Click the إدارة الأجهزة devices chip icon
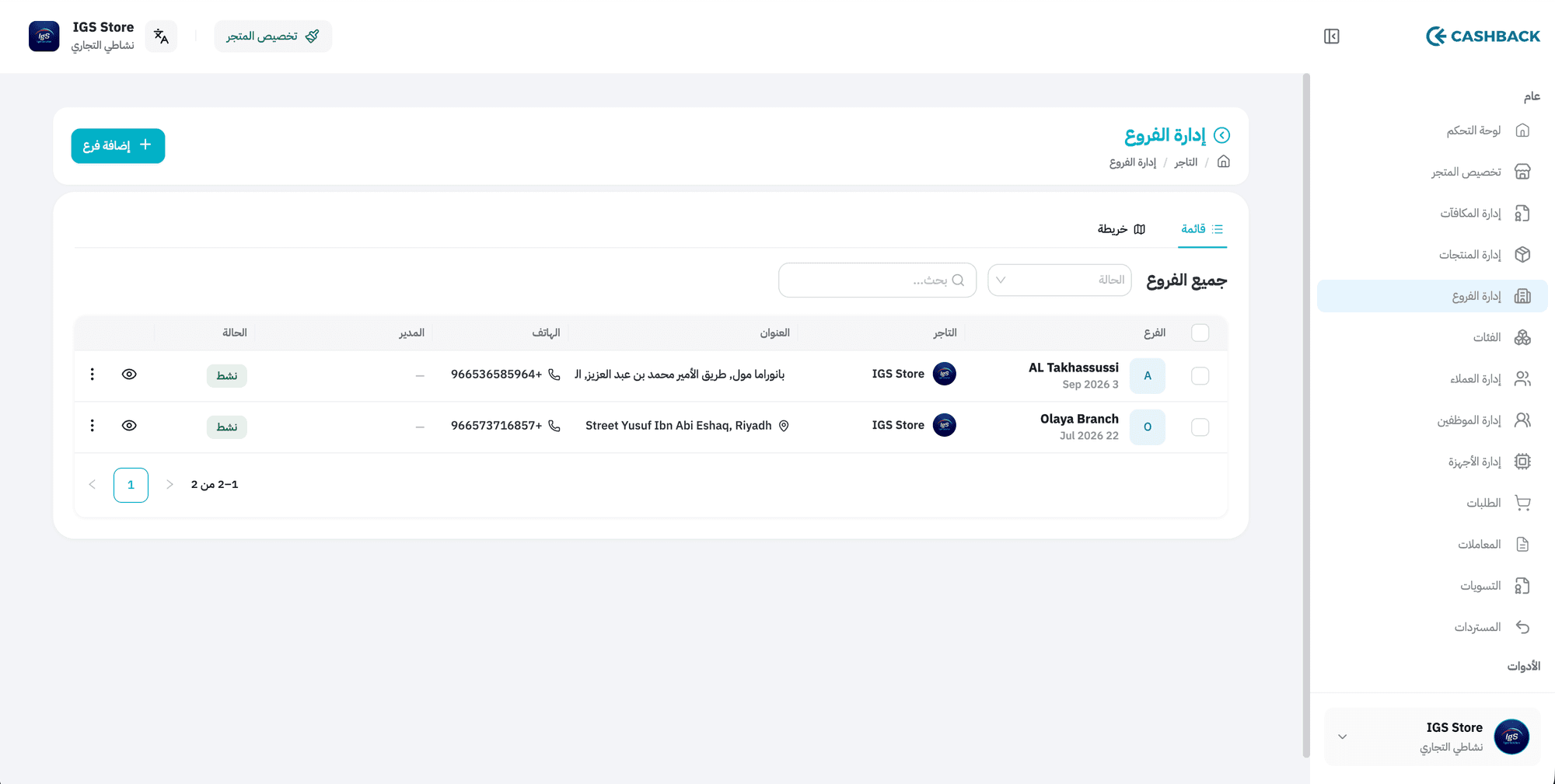The image size is (1555, 784). 1522,462
